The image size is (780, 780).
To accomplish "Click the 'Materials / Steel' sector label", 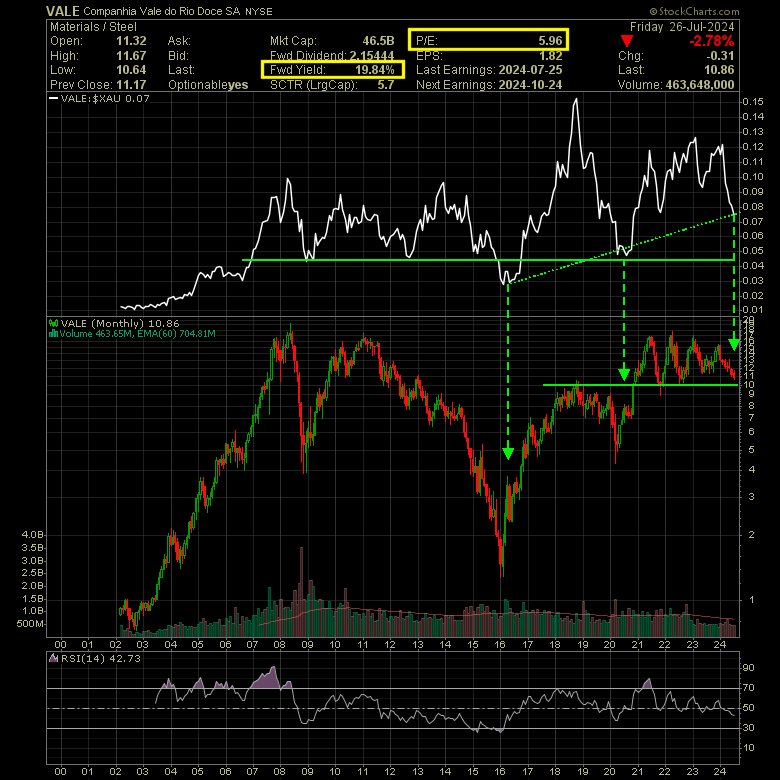I will click(x=93, y=27).
